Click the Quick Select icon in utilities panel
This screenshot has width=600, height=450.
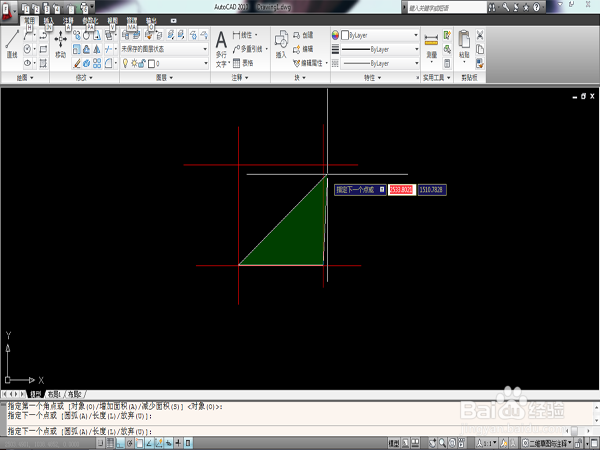447,35
